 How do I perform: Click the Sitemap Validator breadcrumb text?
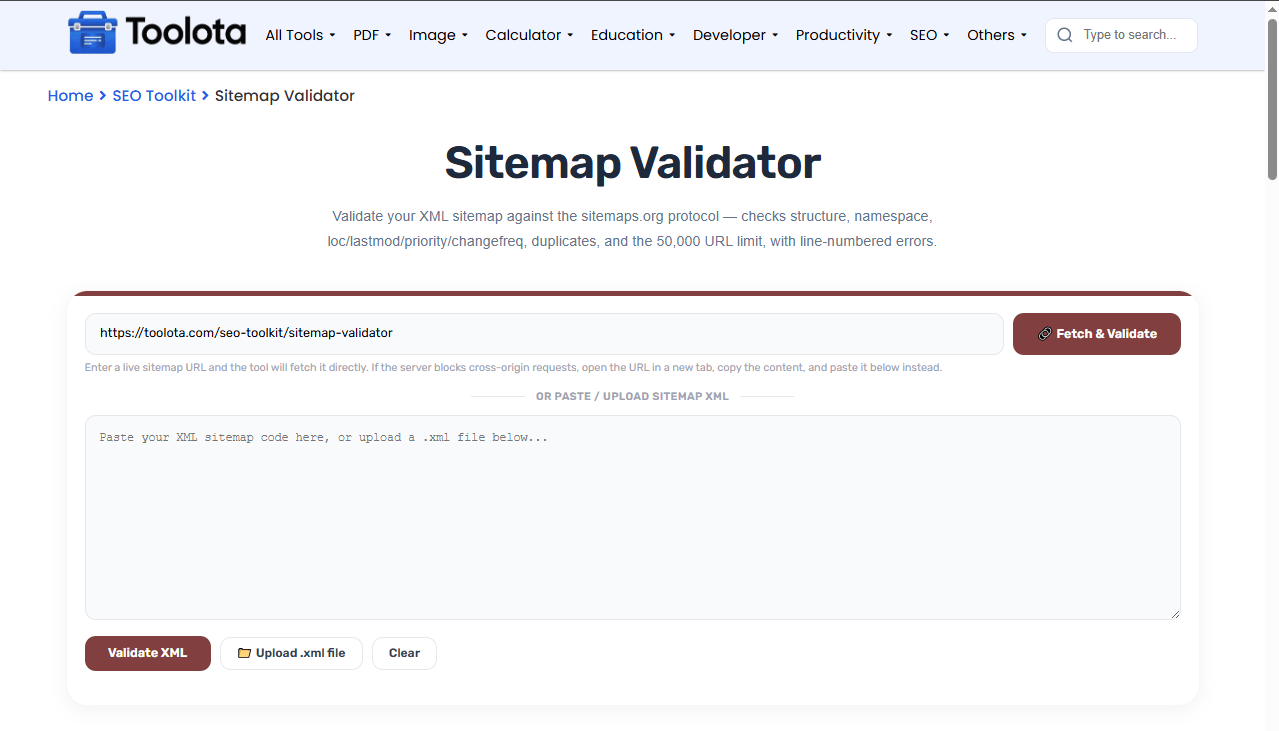click(285, 96)
